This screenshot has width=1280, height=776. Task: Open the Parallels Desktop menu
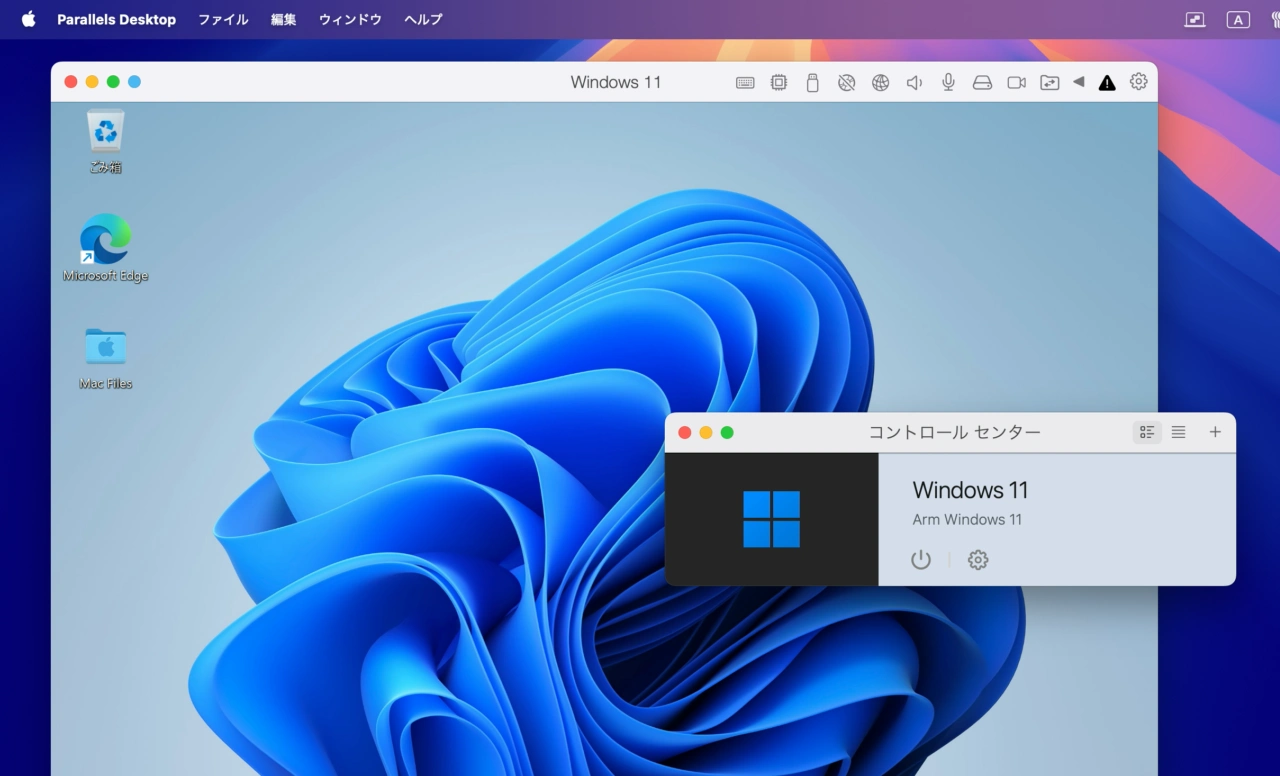click(116, 19)
